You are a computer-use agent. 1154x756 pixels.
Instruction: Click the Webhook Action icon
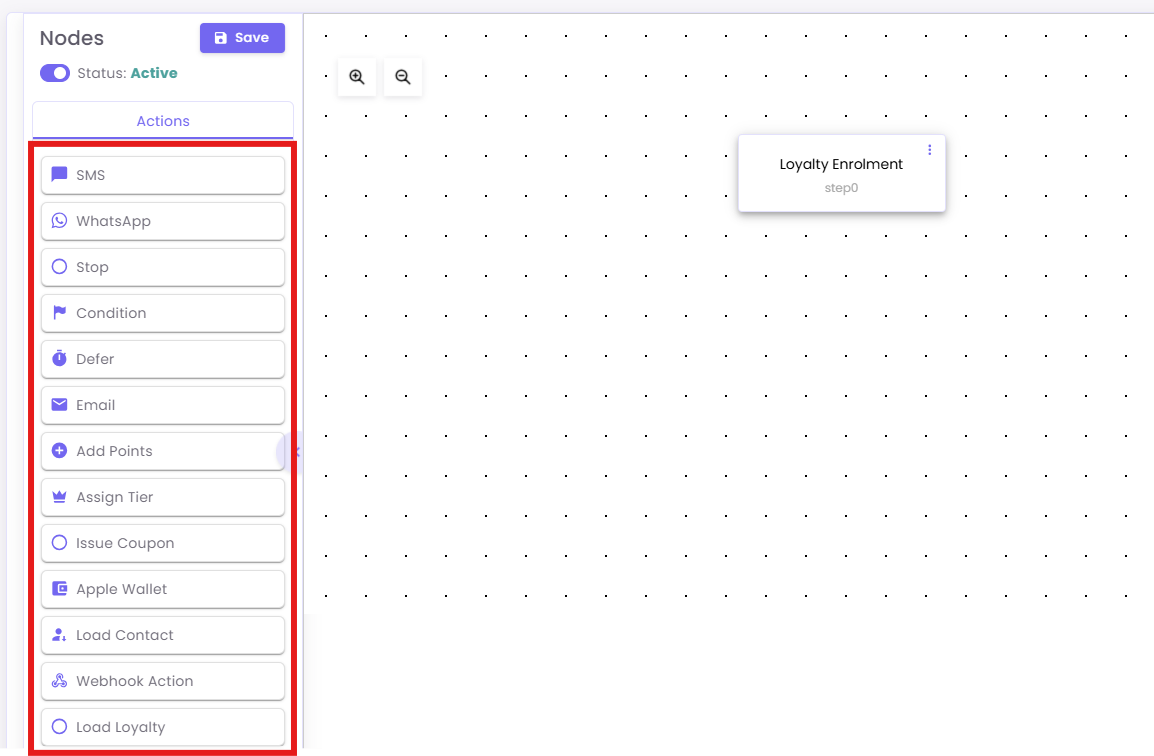[59, 681]
